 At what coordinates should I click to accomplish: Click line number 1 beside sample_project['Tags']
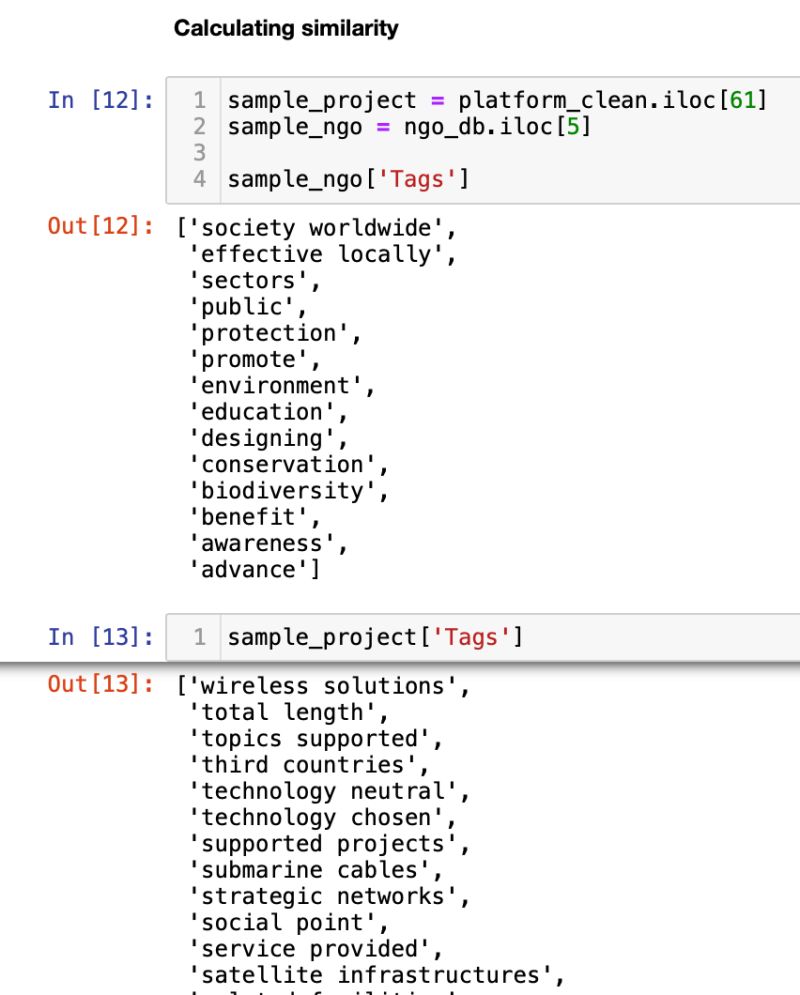click(198, 636)
